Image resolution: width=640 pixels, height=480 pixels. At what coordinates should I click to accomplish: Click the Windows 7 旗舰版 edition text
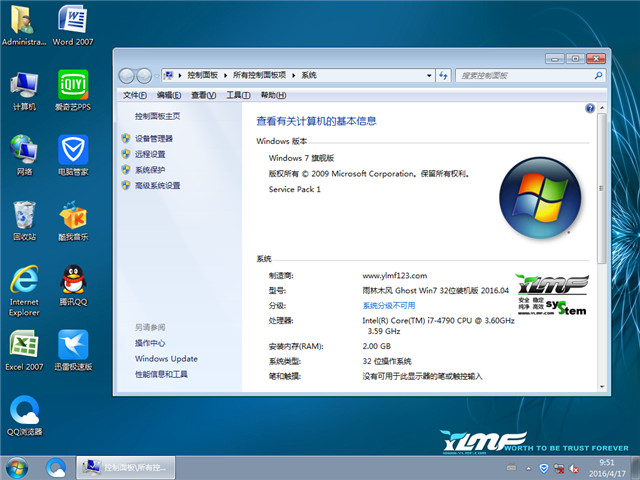301,158
